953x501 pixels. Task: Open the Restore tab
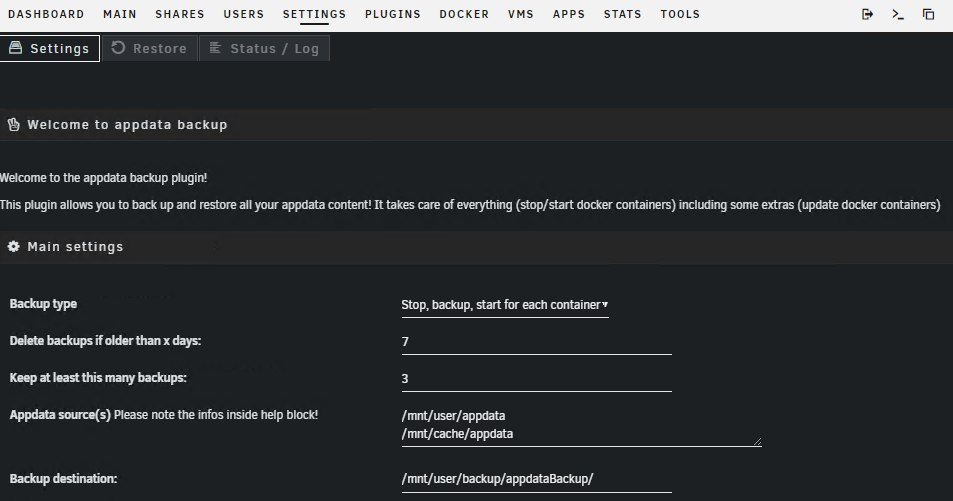149,48
